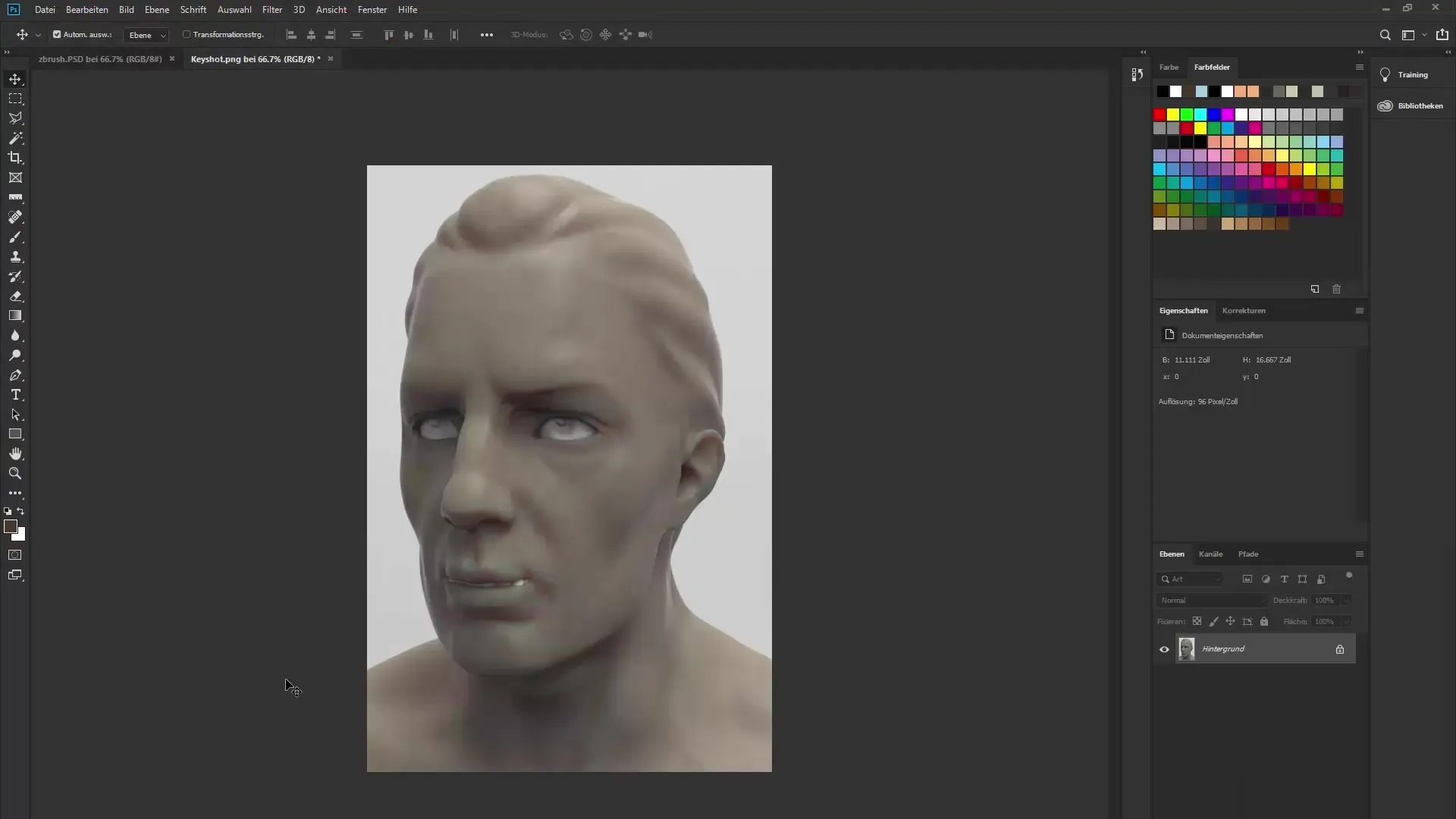Select the Magic Wand tool
The image size is (1456, 819).
tap(15, 138)
